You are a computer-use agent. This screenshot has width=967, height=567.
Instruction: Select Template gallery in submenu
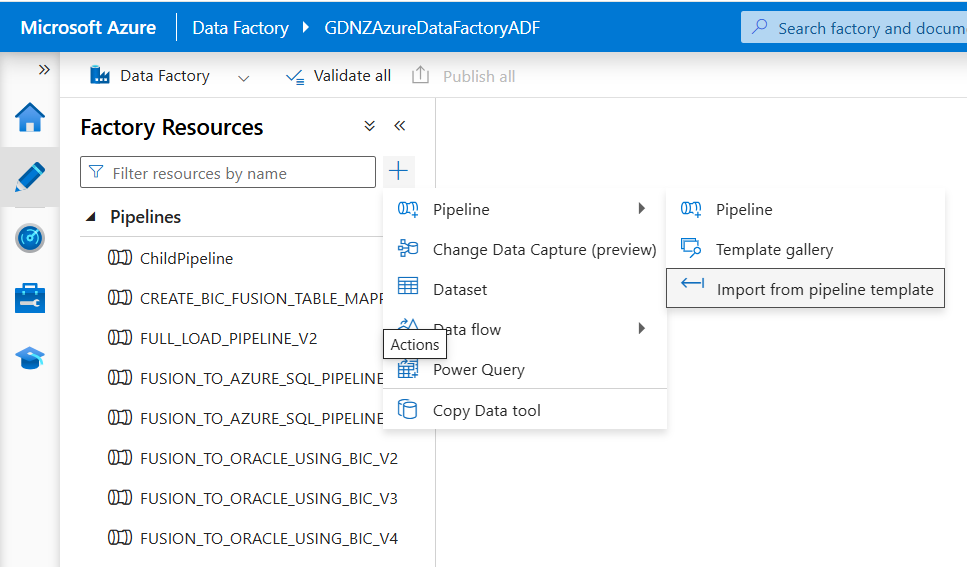pyautogui.click(x=805, y=250)
